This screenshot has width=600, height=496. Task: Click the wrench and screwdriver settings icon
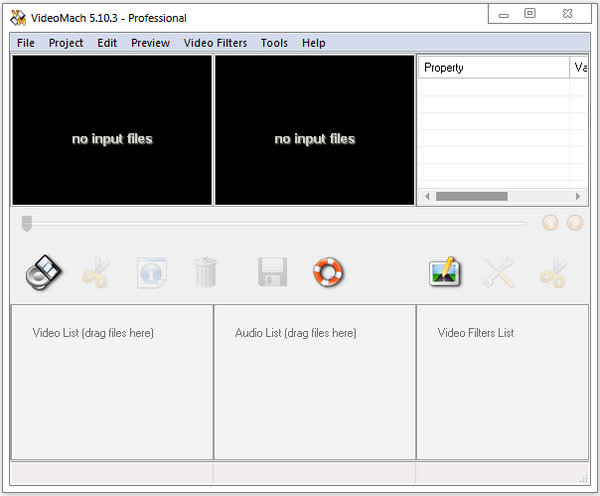498,272
